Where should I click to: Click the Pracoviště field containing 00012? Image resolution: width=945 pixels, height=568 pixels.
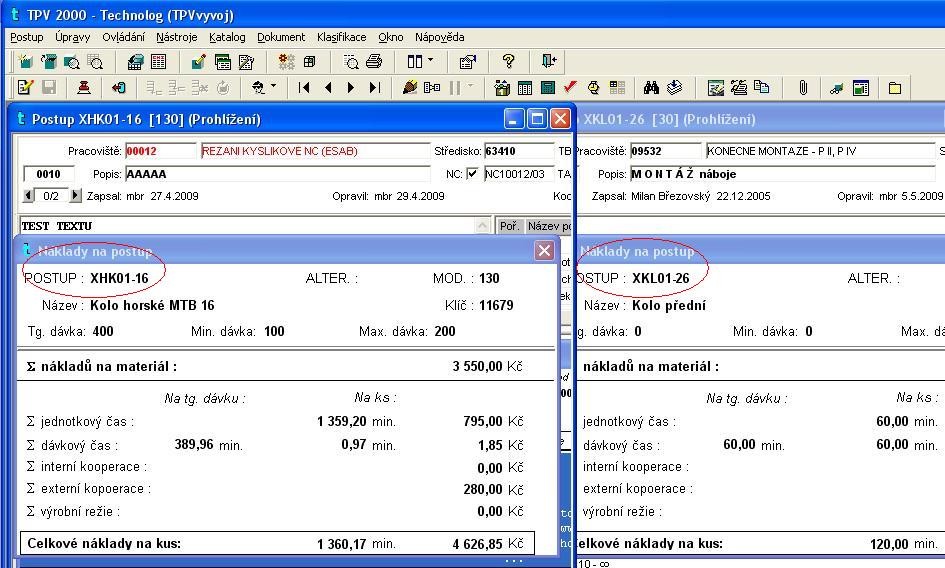click(160, 151)
